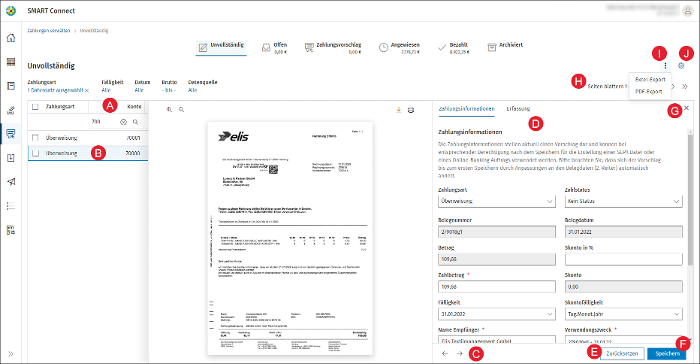Tick the checkbox for Konto 70001 row
Image resolution: width=700 pixels, height=364 pixels.
(35, 138)
